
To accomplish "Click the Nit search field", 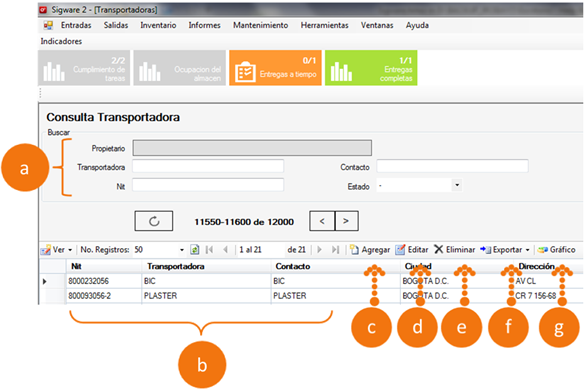I will pos(208,185).
